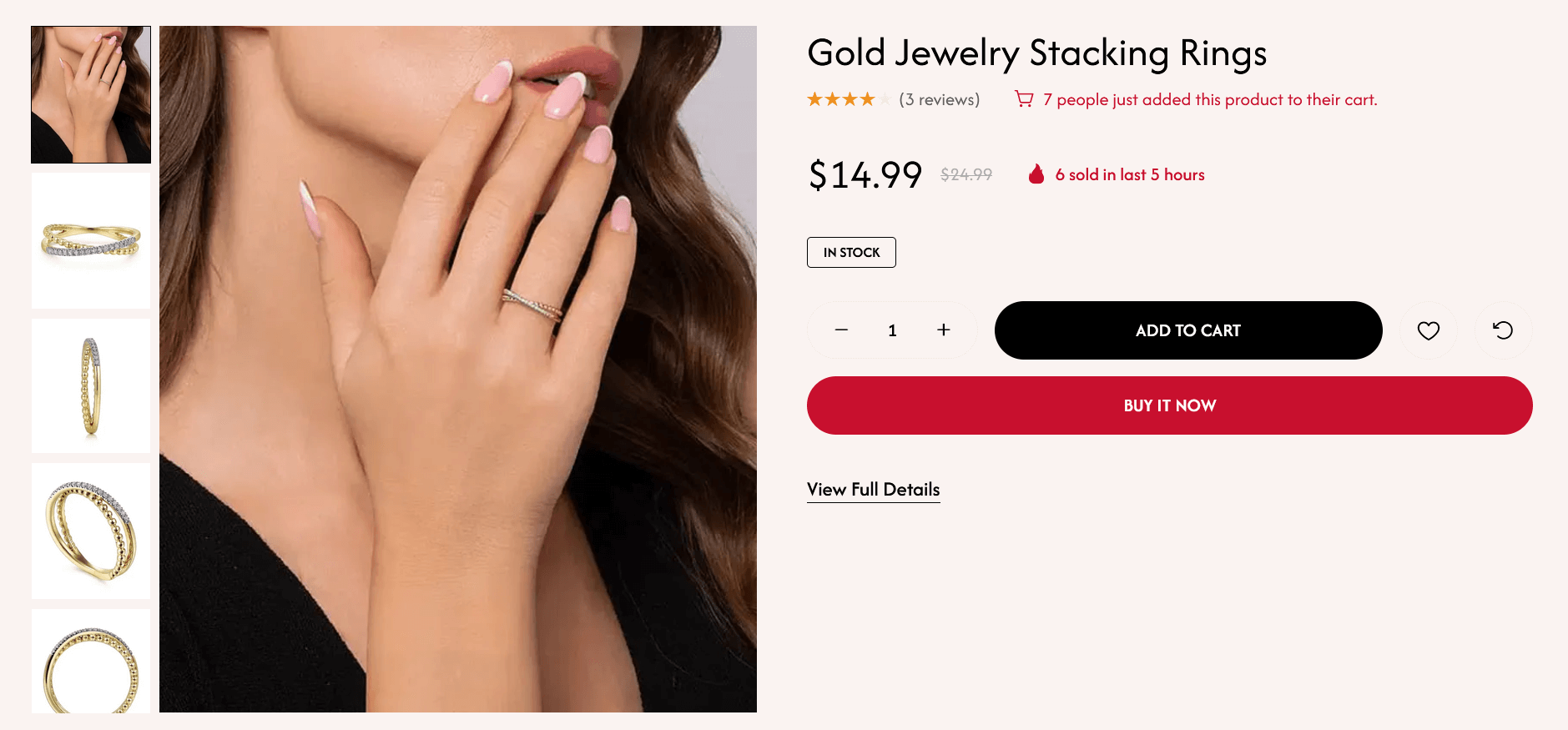Click the In Stock badge

[x=851, y=252]
